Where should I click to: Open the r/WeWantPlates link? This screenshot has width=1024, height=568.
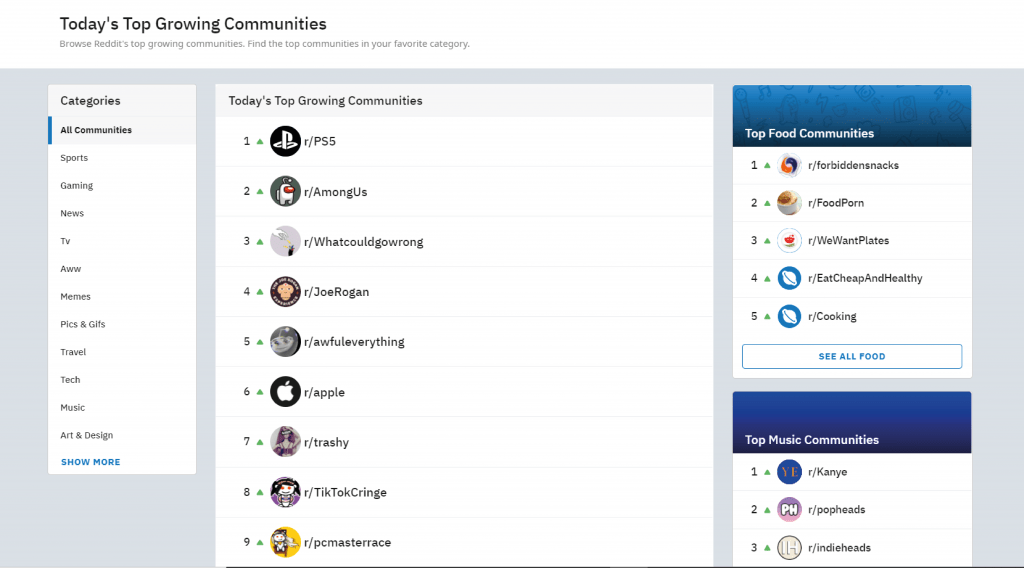click(x=848, y=241)
